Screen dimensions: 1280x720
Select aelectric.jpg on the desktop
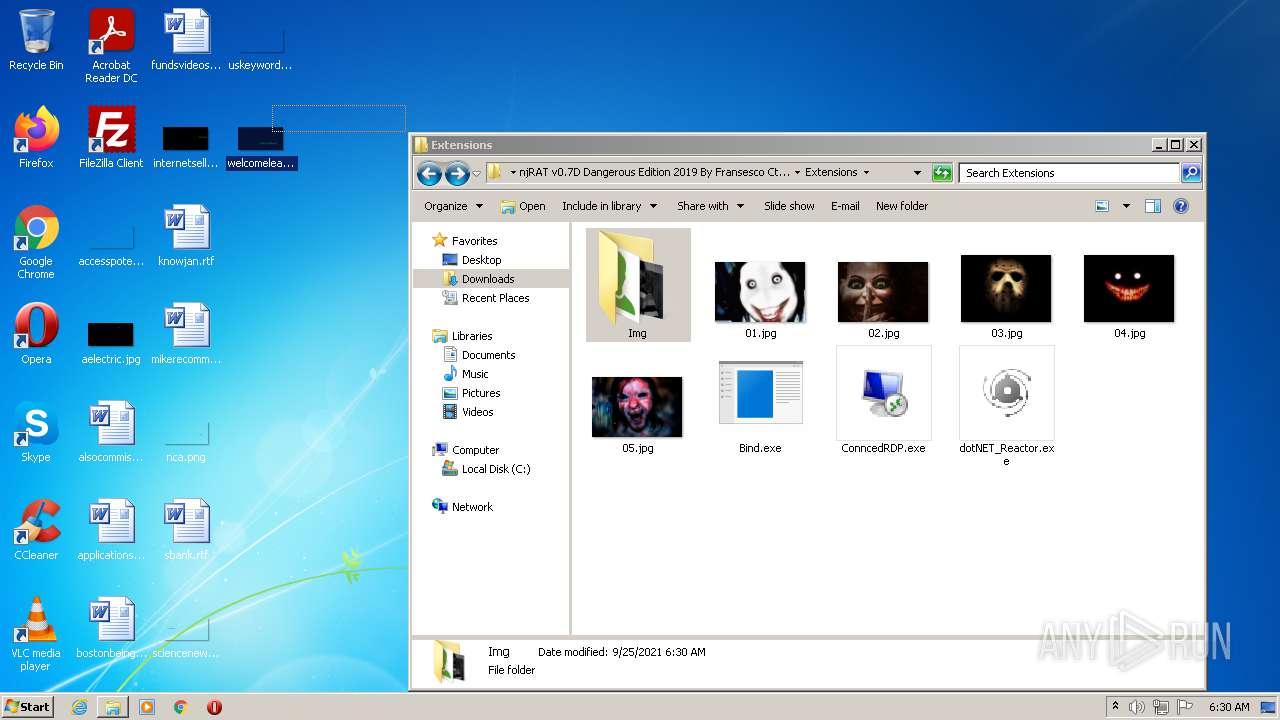(111, 342)
